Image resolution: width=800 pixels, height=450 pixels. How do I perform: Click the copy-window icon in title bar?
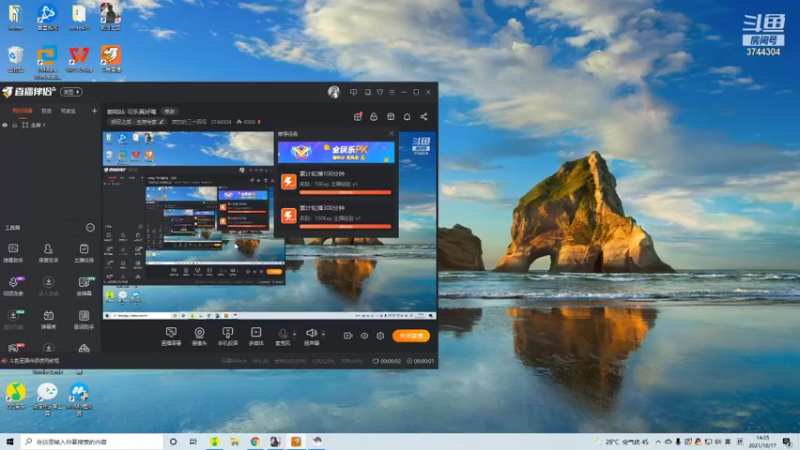[367, 92]
